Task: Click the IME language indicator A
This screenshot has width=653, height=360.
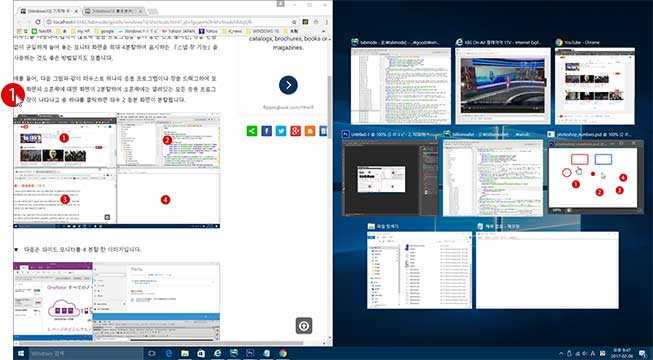Action: click(593, 353)
